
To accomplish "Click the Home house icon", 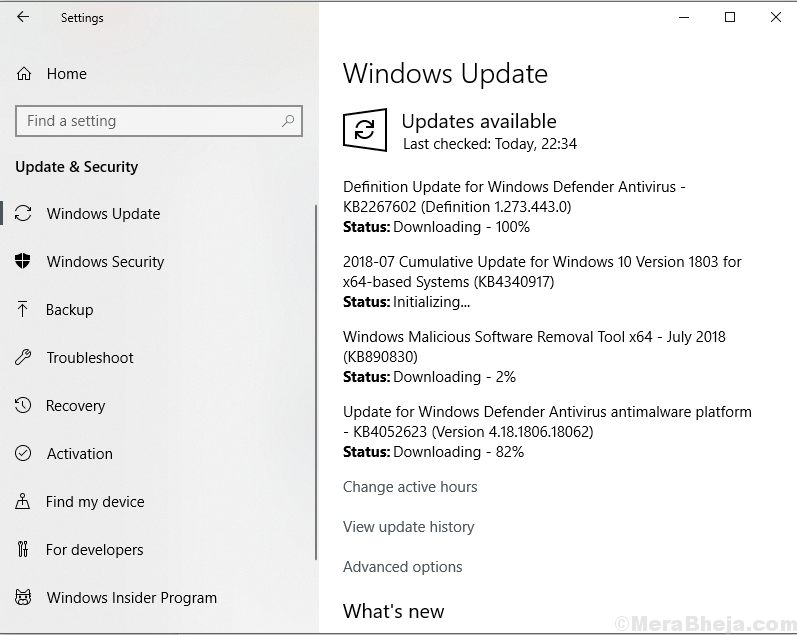I will [x=24, y=74].
